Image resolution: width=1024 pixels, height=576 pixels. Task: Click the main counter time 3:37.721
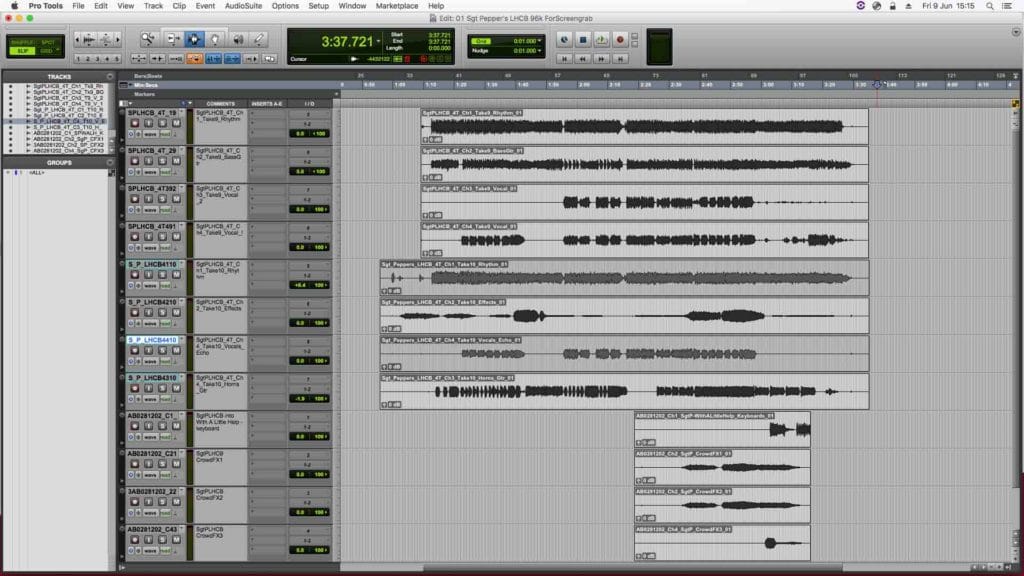pyautogui.click(x=347, y=42)
